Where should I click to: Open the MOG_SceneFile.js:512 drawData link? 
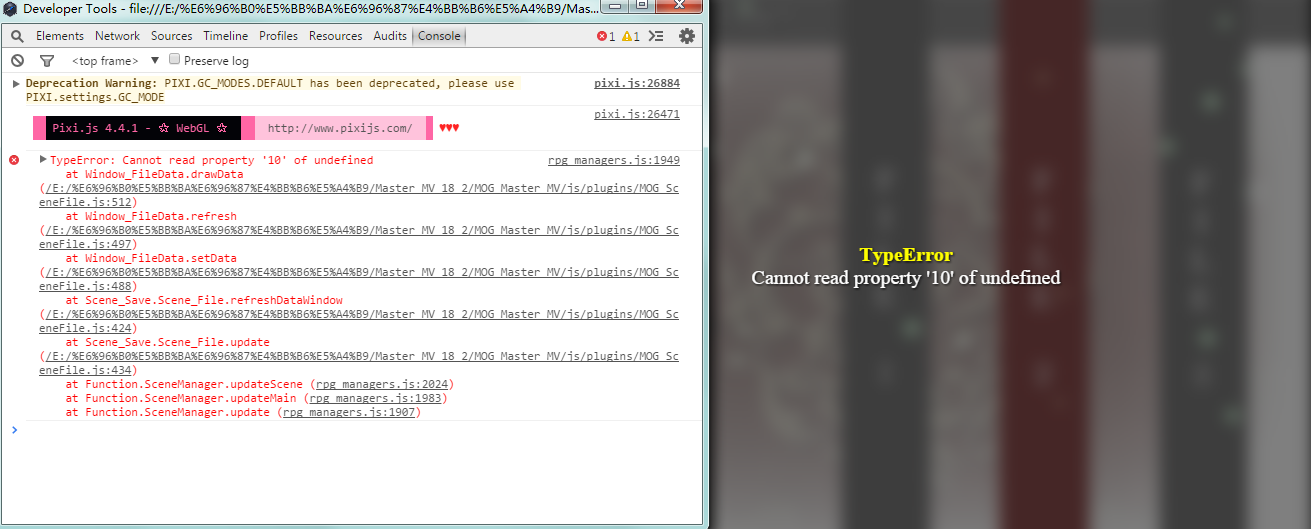pos(360,195)
